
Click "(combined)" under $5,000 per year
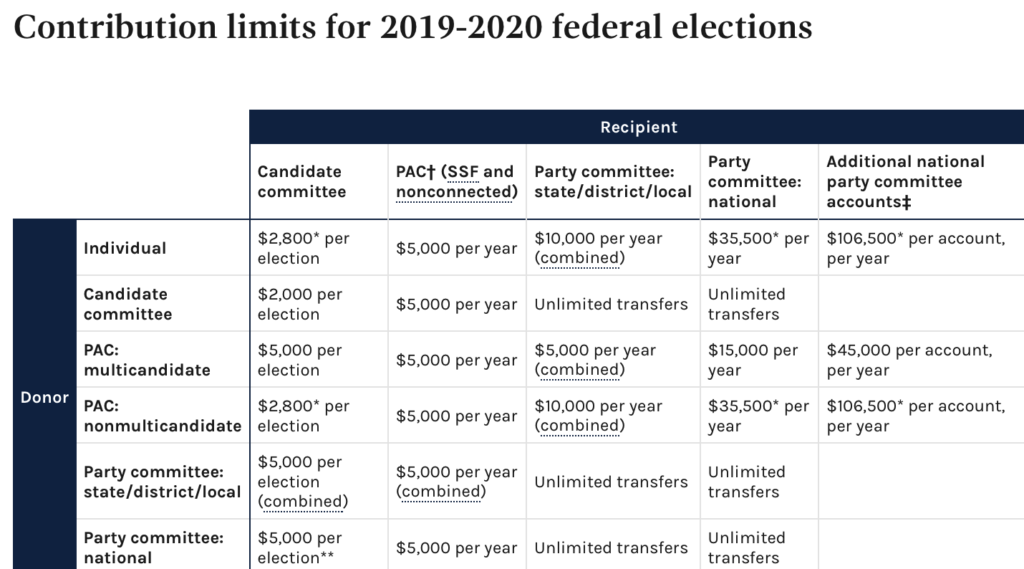[441, 492]
